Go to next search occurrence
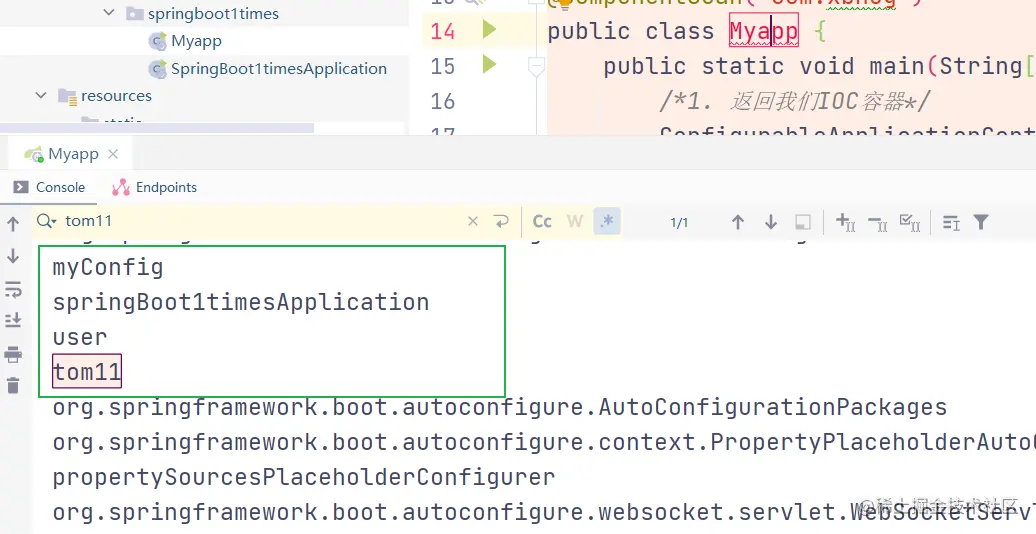The height and width of the screenshot is (534, 1036). (770, 222)
